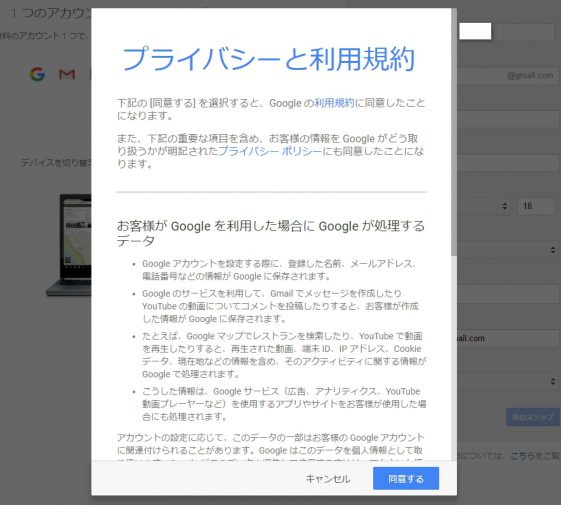Image resolution: width=561 pixels, height=505 pixels.
Task: Click the @gmail.com username field
Action: tap(508, 76)
